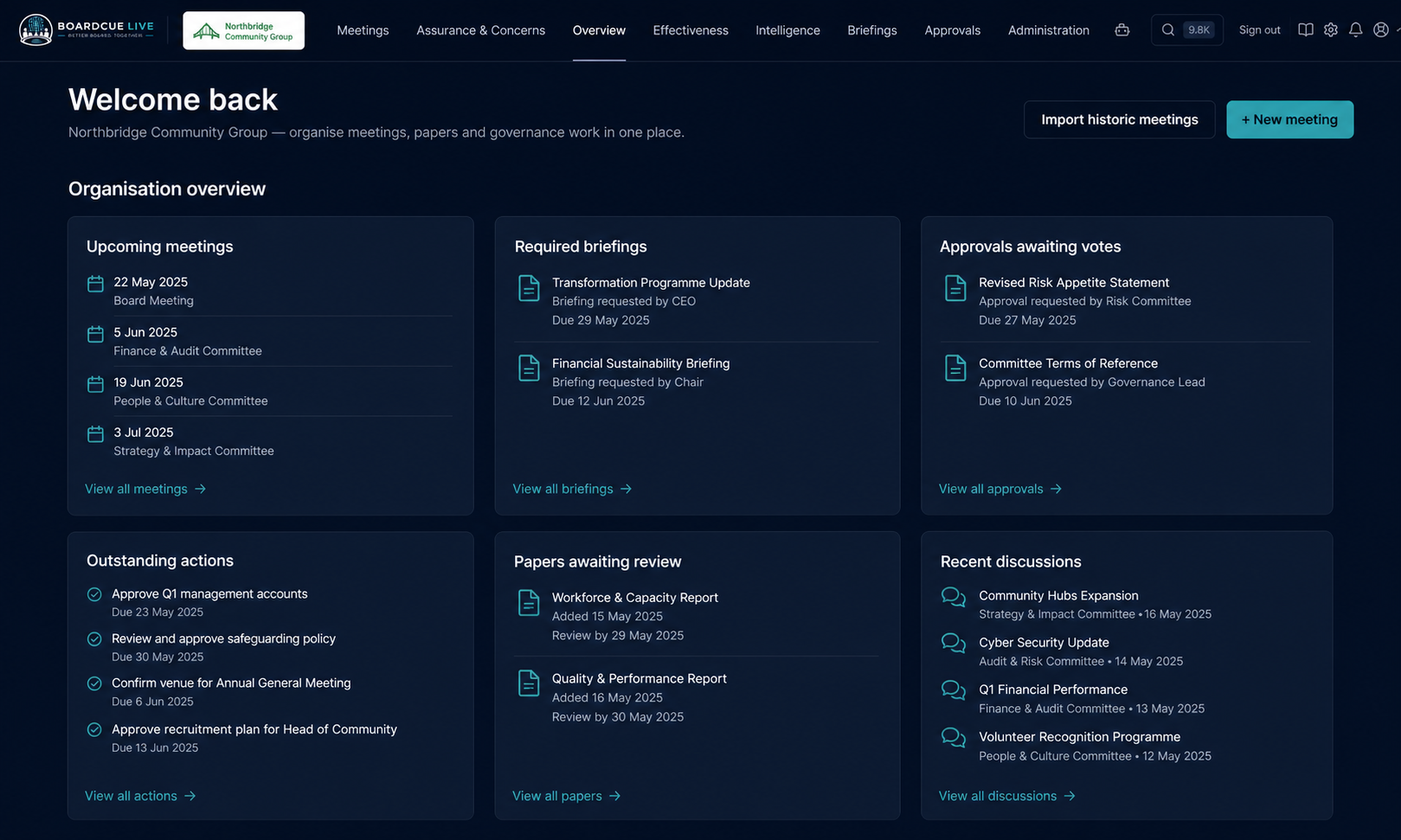The width and height of the screenshot is (1401, 840).
Task: Open the Briefings tab
Action: click(872, 30)
